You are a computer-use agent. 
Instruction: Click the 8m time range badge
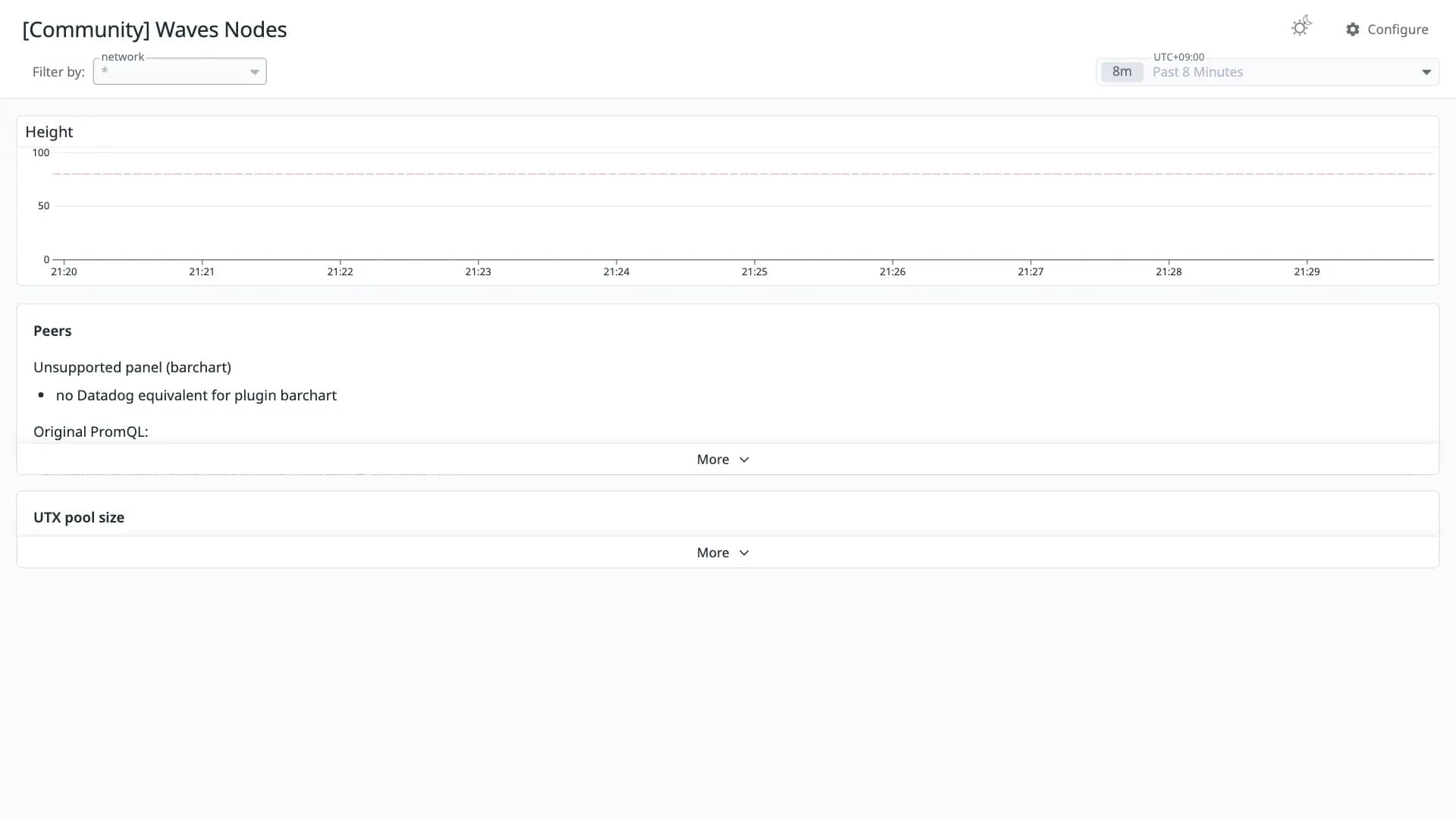[1122, 72]
